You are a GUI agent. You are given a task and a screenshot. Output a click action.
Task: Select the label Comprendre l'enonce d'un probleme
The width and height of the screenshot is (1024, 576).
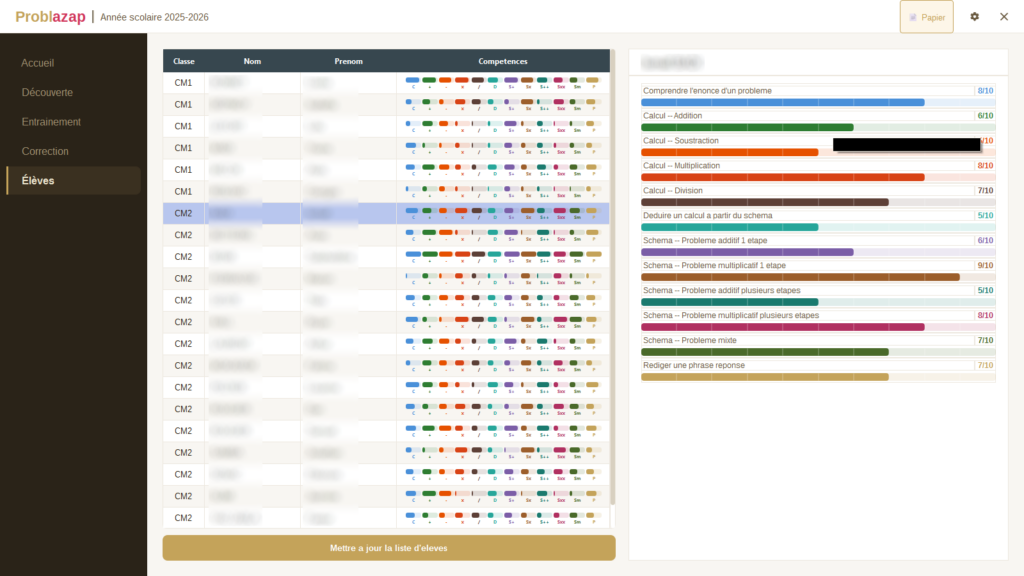(x=707, y=91)
